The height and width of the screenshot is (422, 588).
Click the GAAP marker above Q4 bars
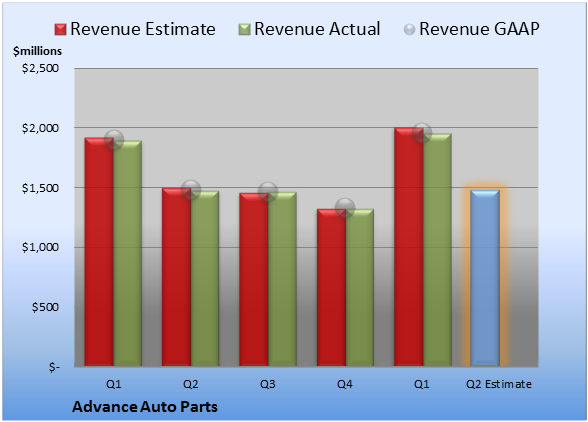pyautogui.click(x=345, y=207)
